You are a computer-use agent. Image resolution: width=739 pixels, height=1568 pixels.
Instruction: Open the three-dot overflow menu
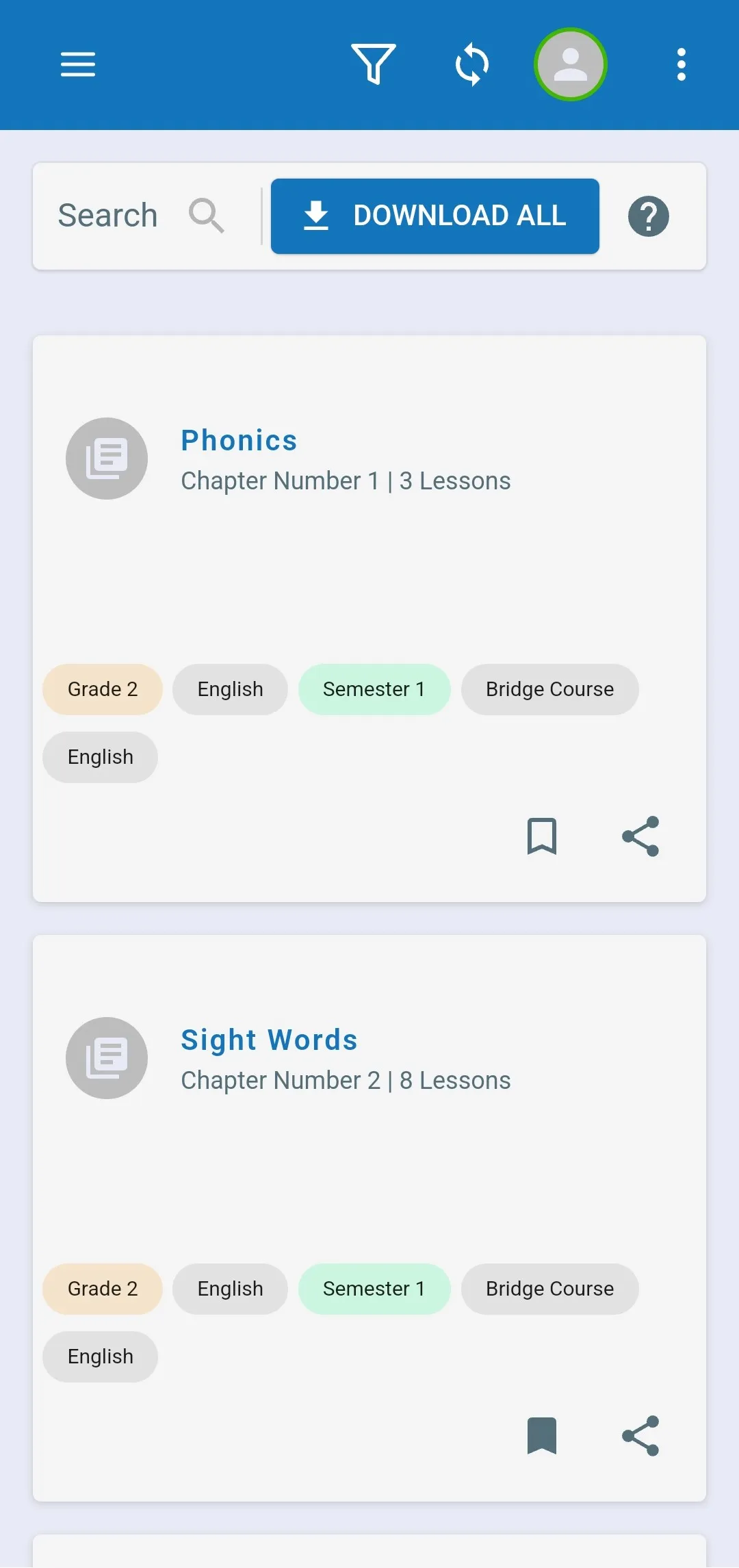click(x=681, y=64)
